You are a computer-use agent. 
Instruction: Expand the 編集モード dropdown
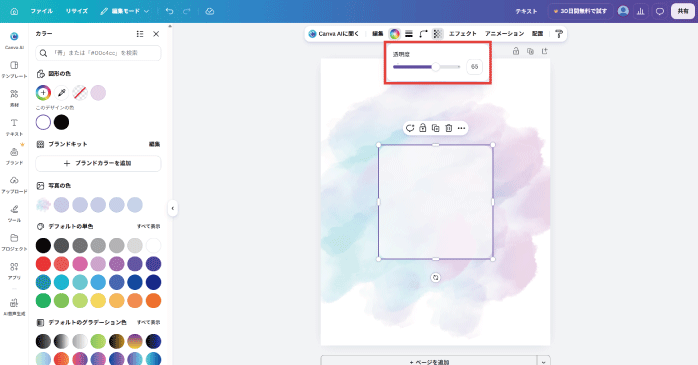click(125, 11)
